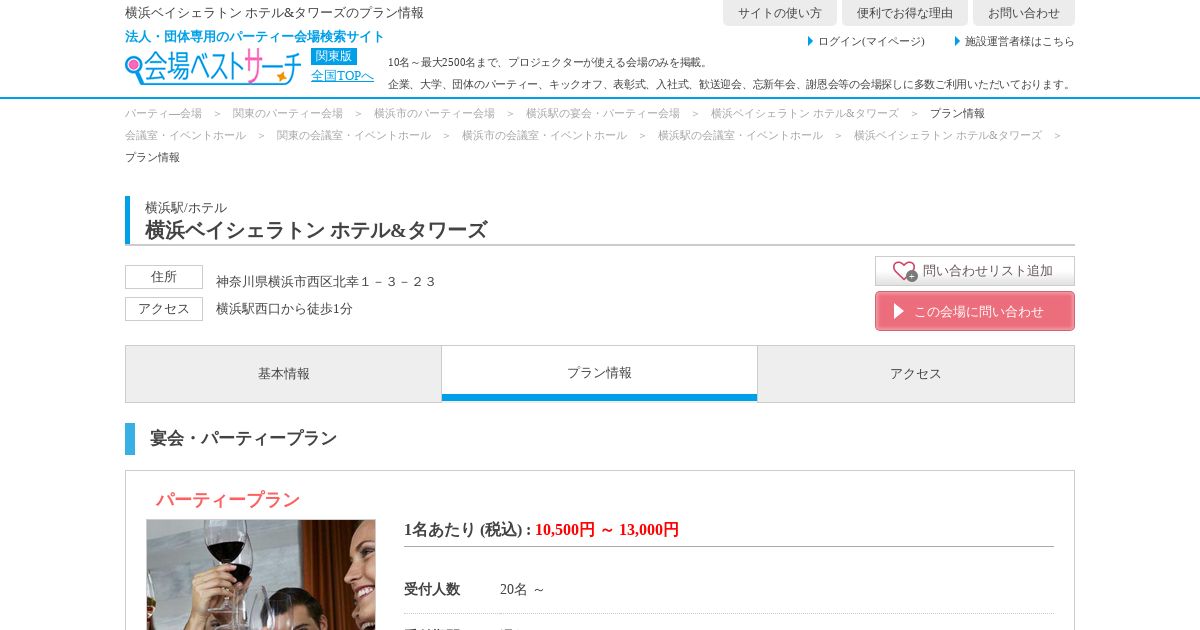This screenshot has height=630, width=1200.
Task: Select the text 横浜駅西口から徒歩1分
Action: pos(284,309)
